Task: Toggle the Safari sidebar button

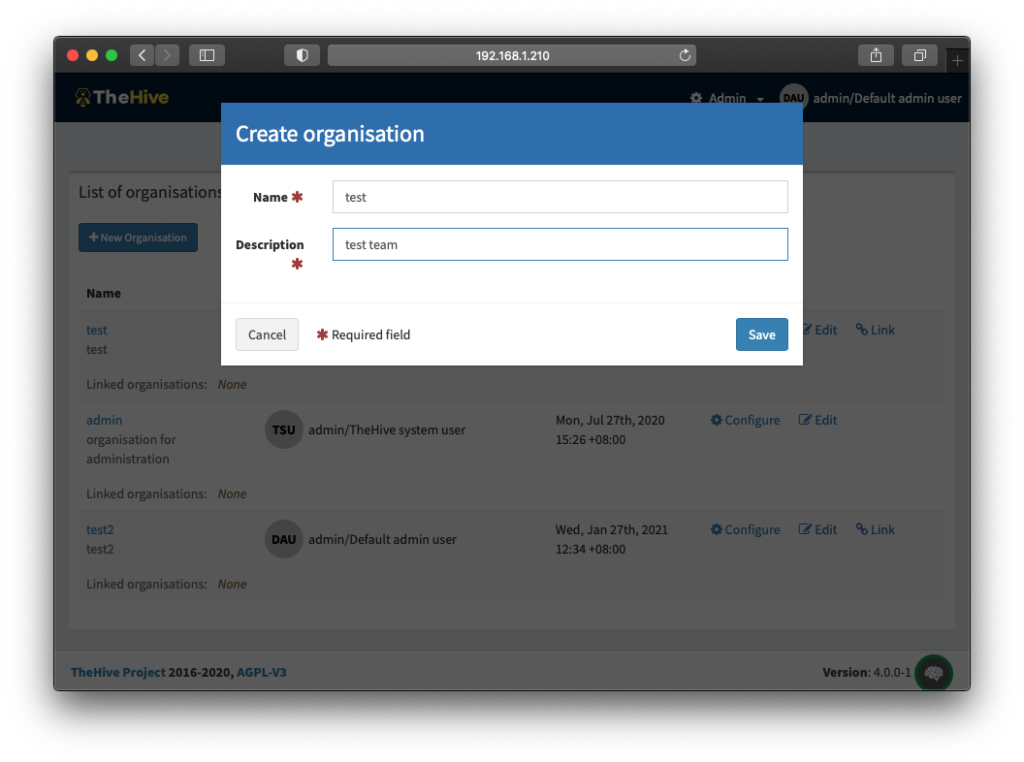Action: pos(207,56)
